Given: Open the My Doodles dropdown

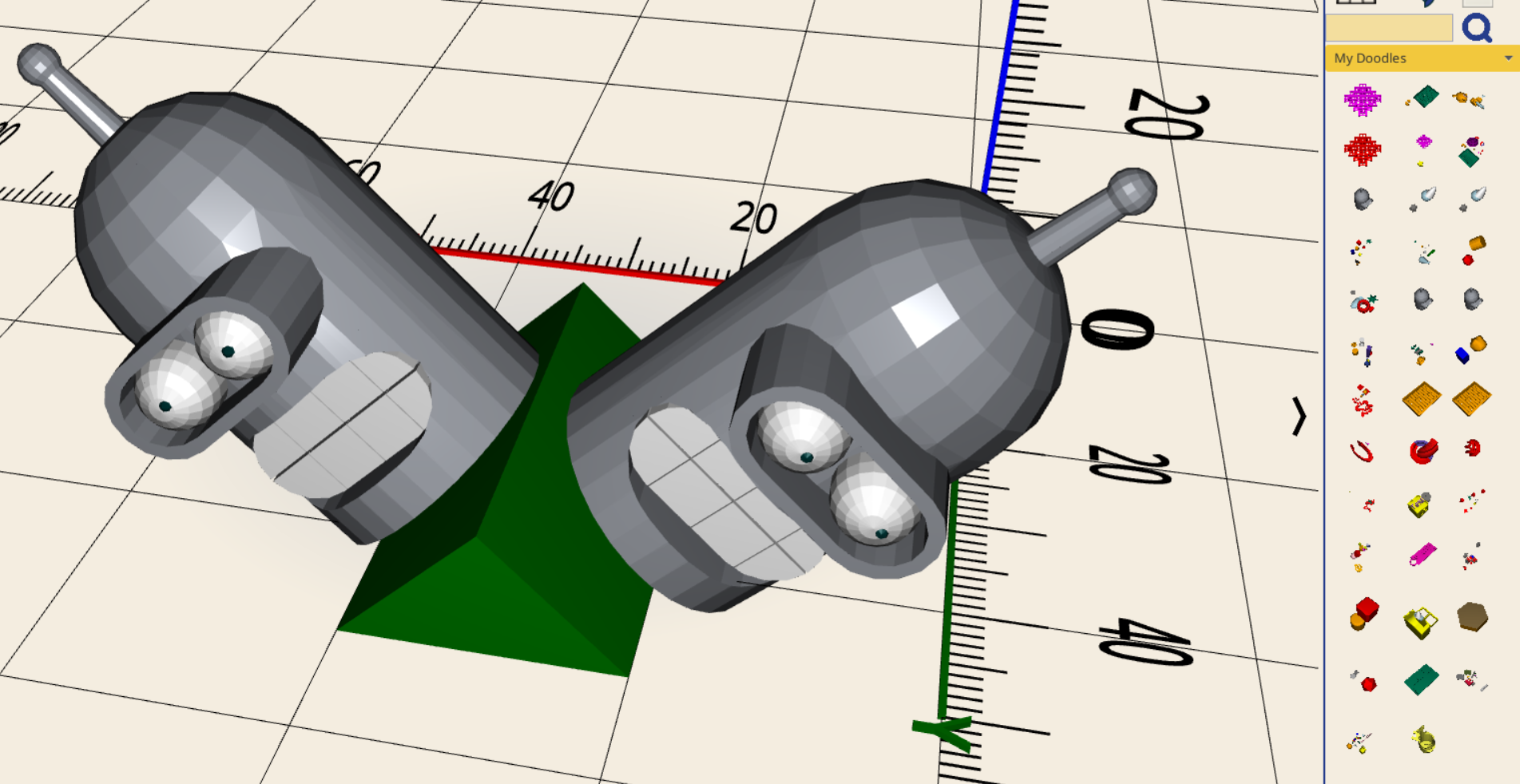Looking at the screenshot, I should tap(1423, 58).
